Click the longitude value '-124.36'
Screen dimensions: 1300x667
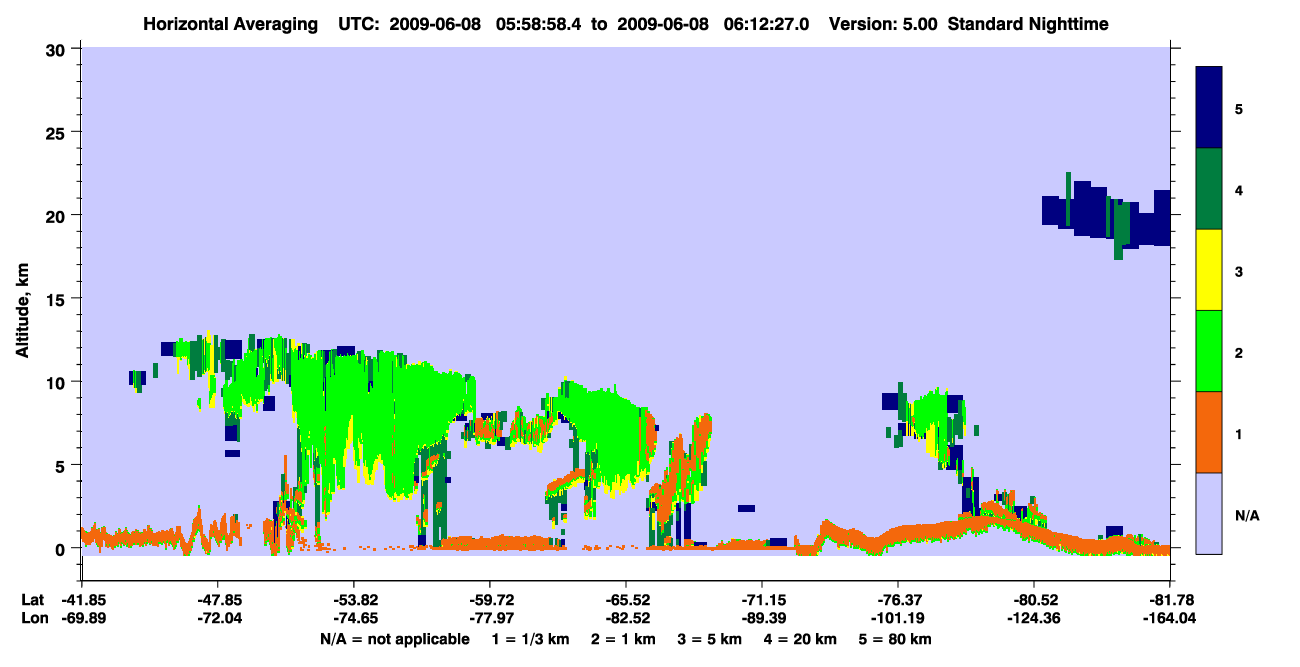click(1033, 618)
